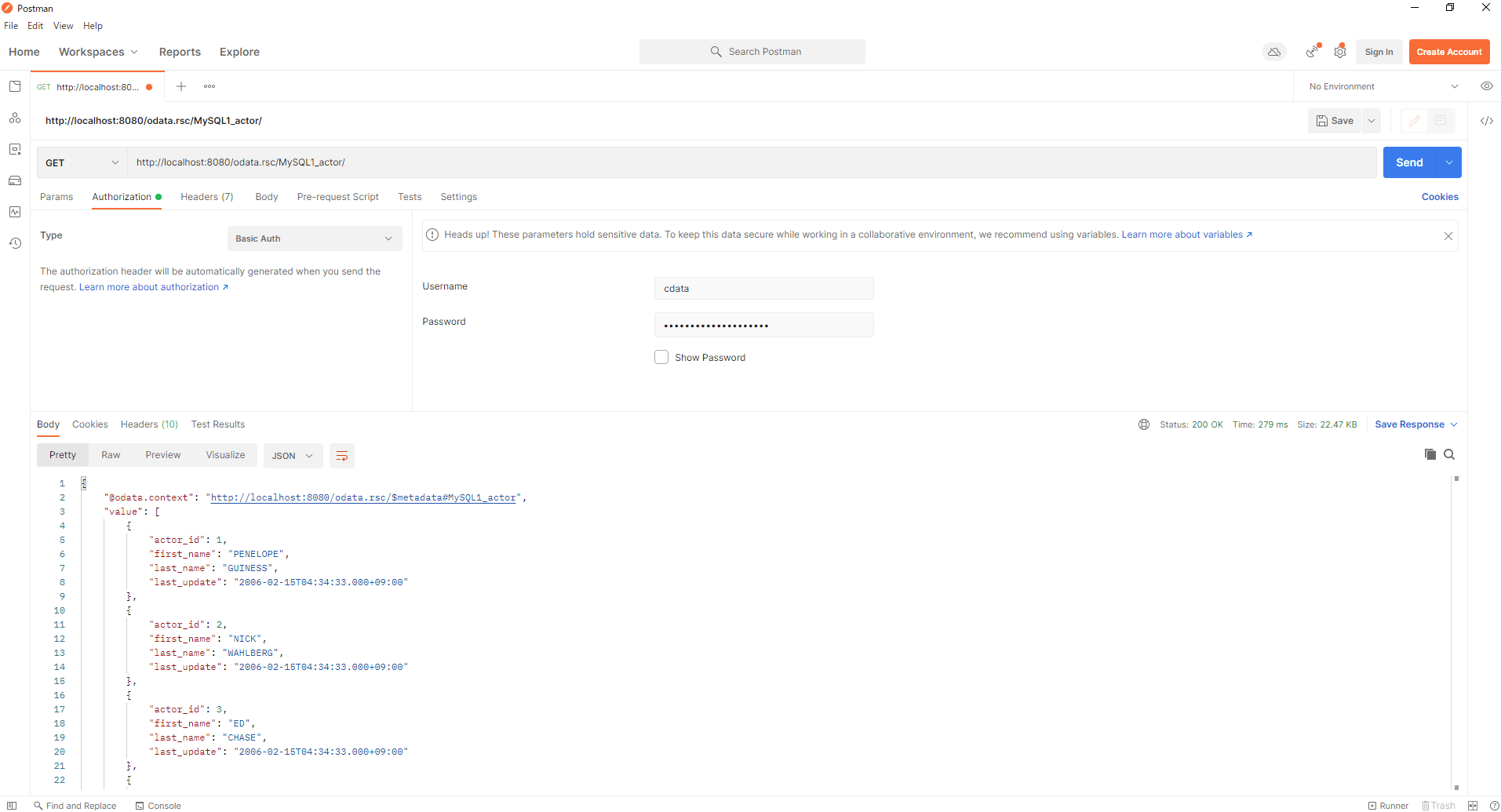Click the response body scrollbar track
This screenshot has width=1501, height=812.
1456,632
